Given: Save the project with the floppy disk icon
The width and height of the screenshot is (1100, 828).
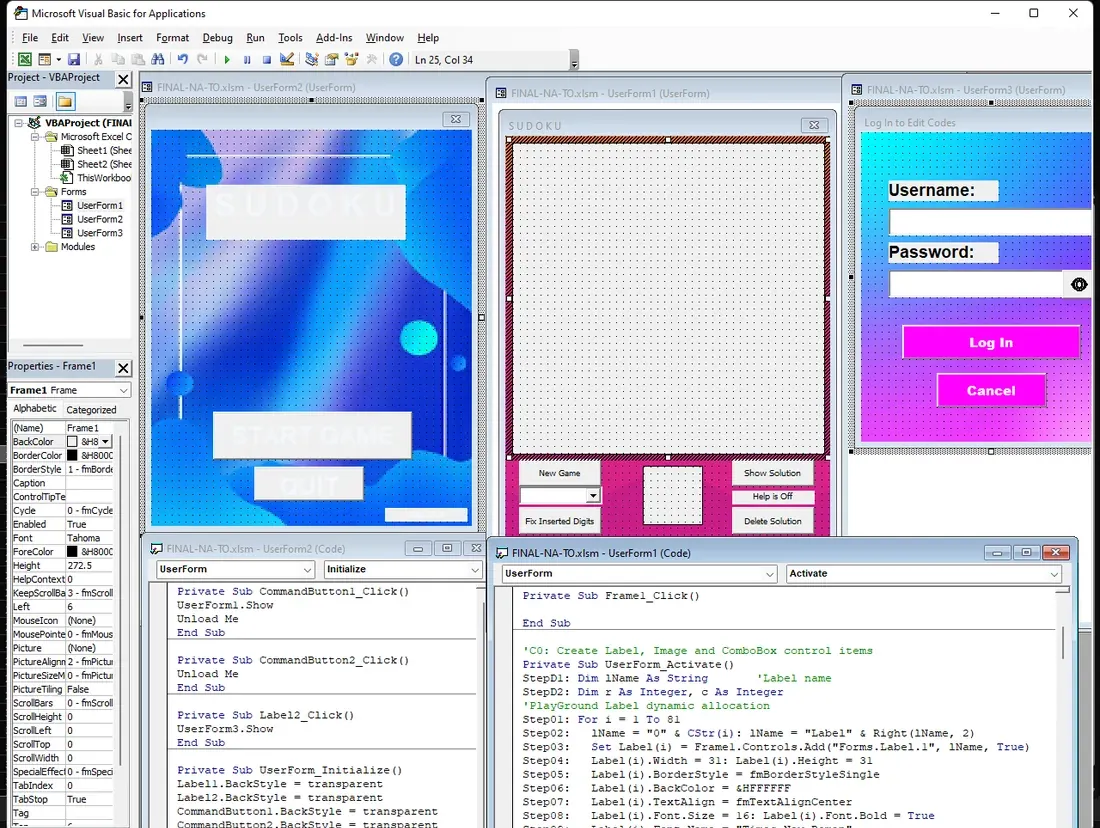Looking at the screenshot, I should click(x=74, y=60).
